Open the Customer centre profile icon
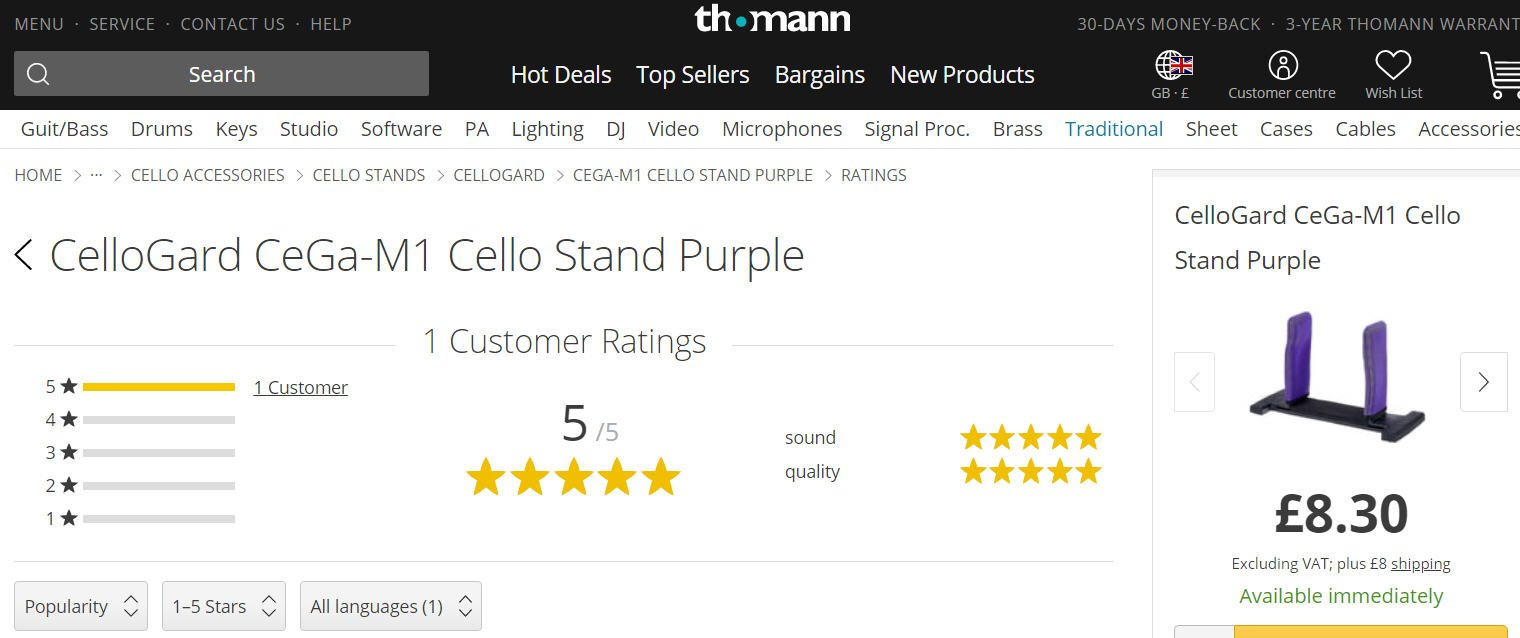Screen dimensions: 1520x638 (x=1282, y=66)
